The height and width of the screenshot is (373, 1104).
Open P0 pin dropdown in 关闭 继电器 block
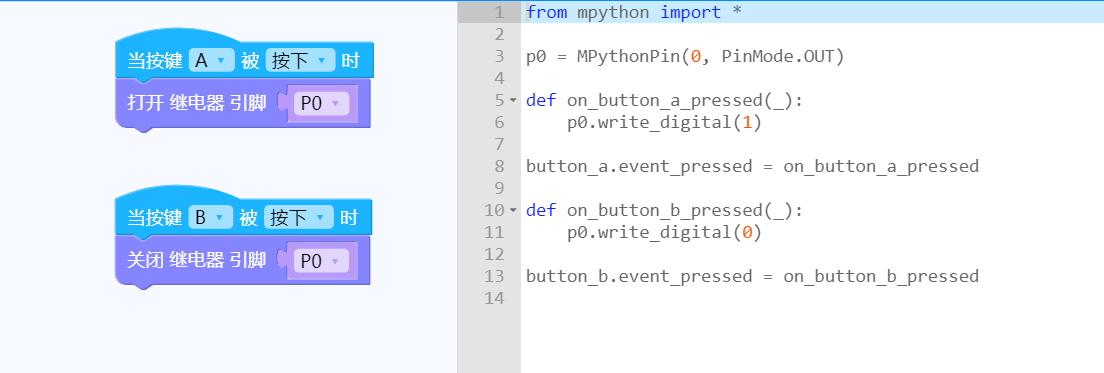coord(321,261)
